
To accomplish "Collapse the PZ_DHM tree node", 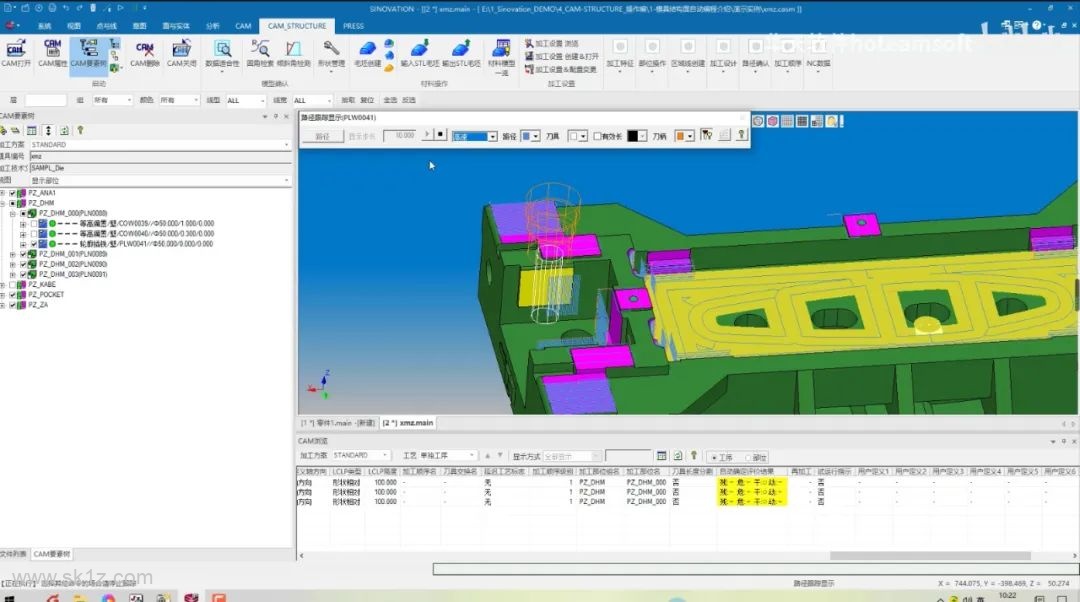I will 3,204.
